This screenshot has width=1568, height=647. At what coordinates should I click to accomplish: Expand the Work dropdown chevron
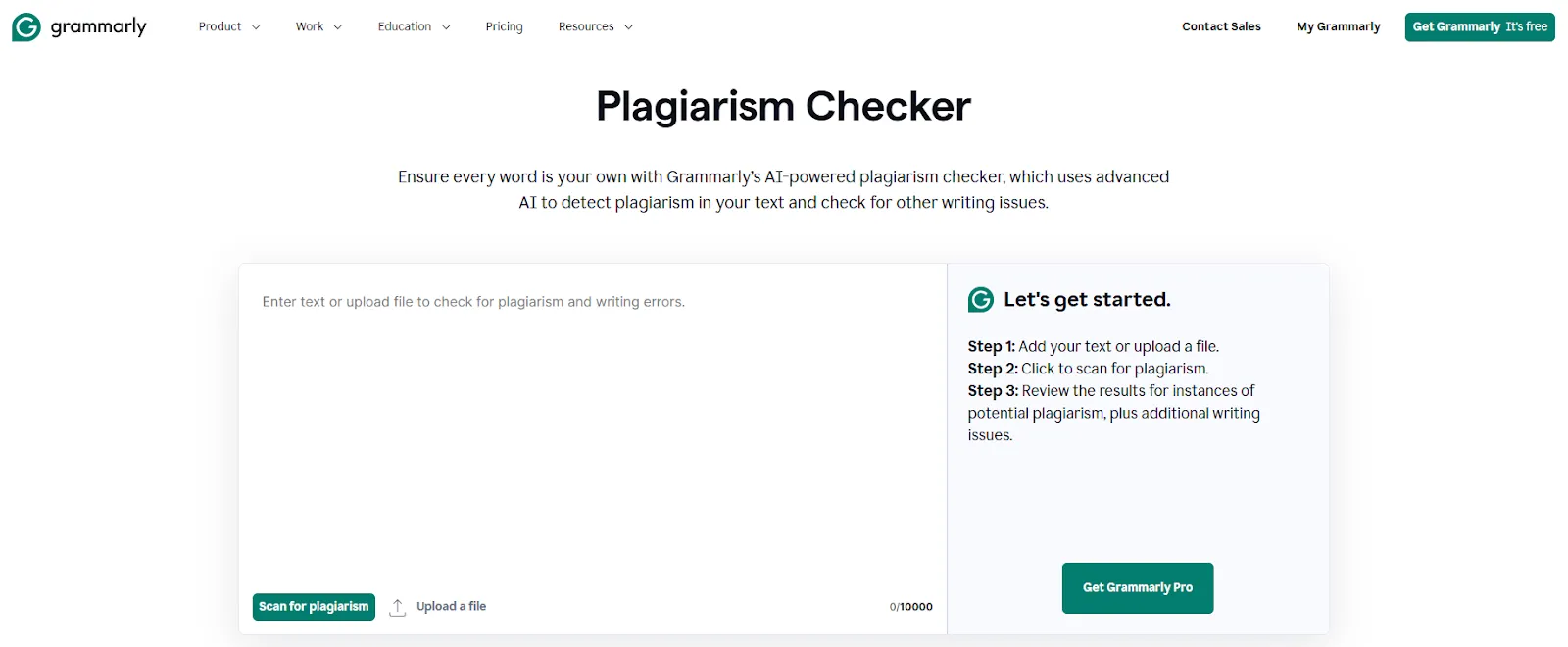338,27
